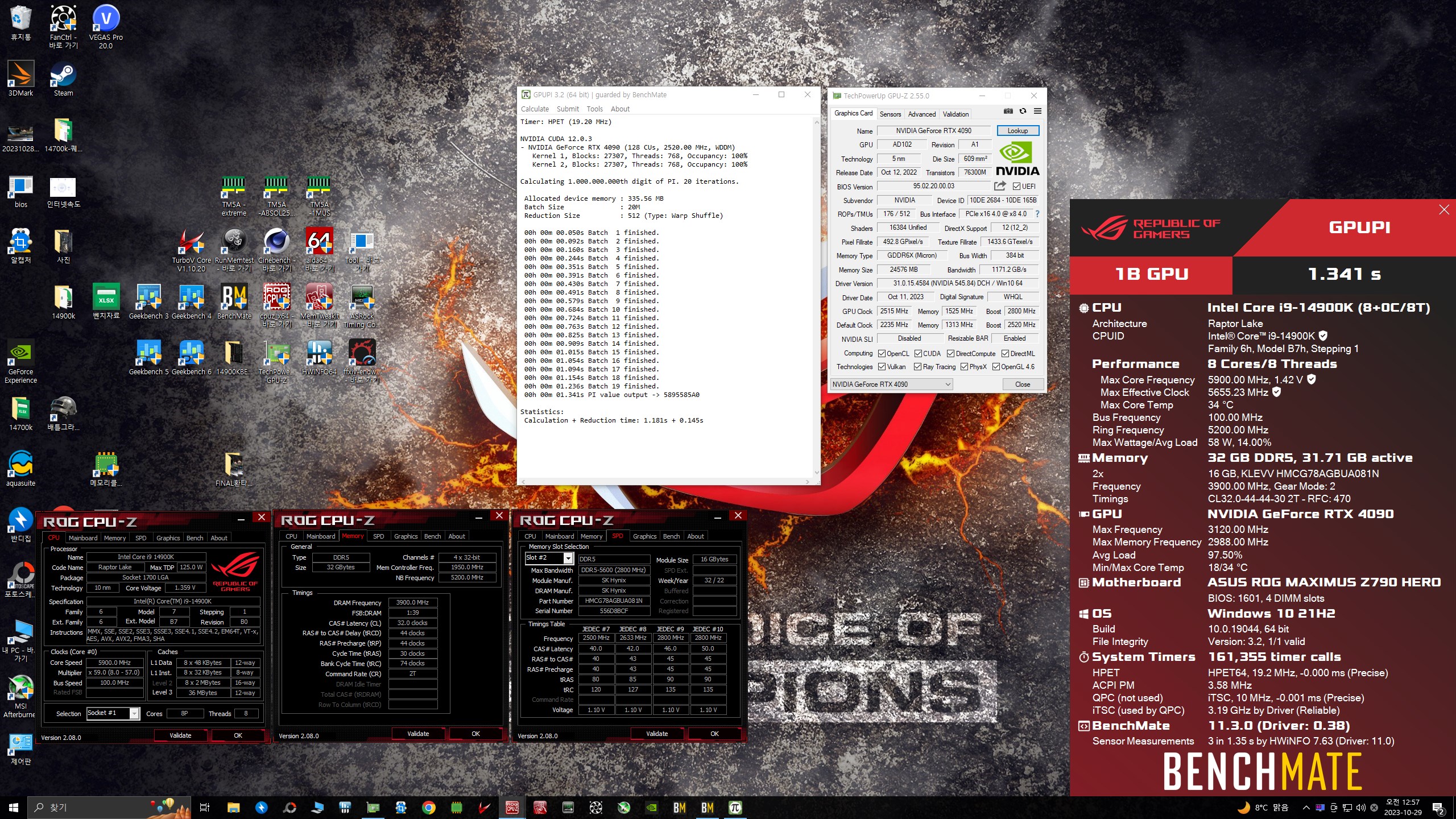Open the 3DMark desktop icon

(20, 79)
